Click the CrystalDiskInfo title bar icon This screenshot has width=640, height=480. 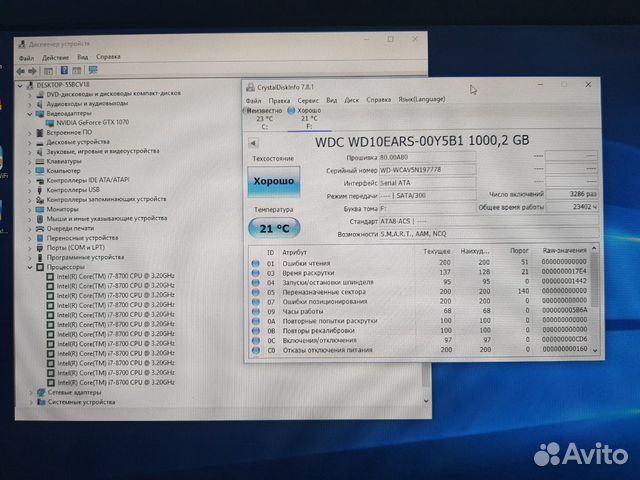click(250, 87)
